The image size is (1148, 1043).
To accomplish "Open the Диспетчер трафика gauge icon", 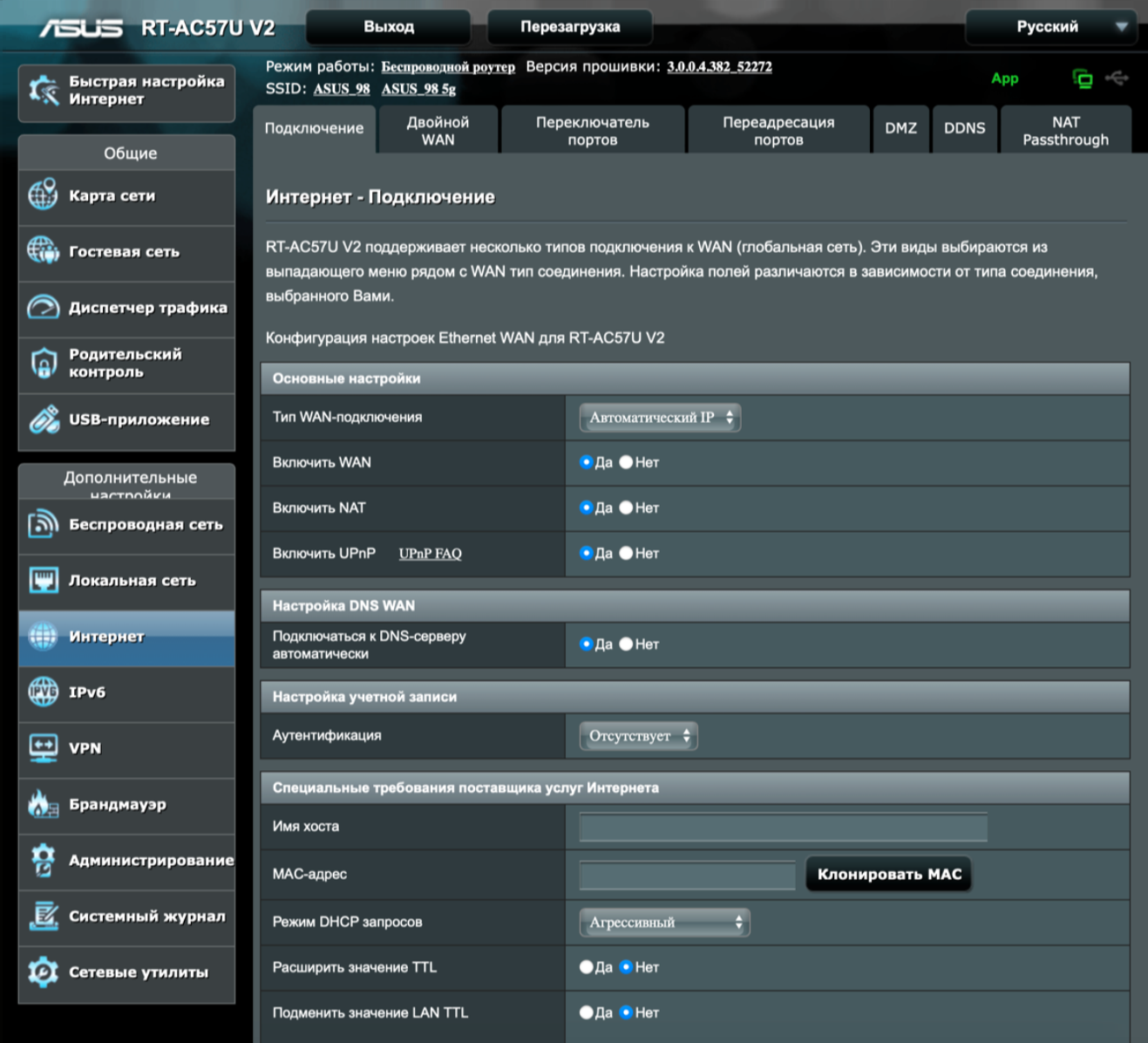I will coord(43,307).
